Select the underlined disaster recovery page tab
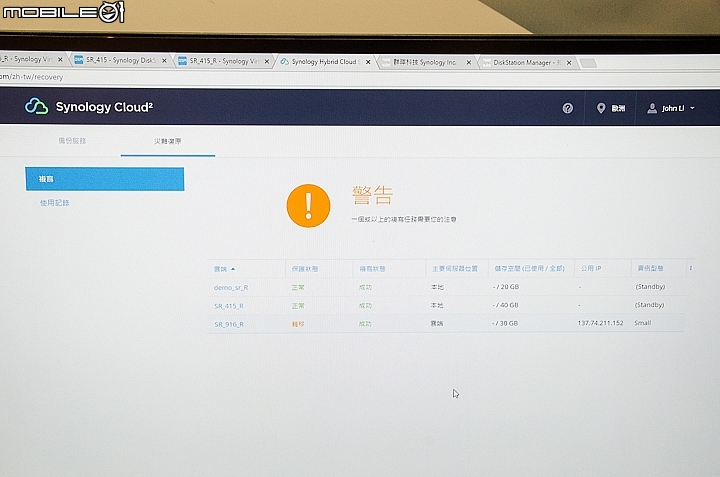This screenshot has height=477, width=720. tap(168, 141)
